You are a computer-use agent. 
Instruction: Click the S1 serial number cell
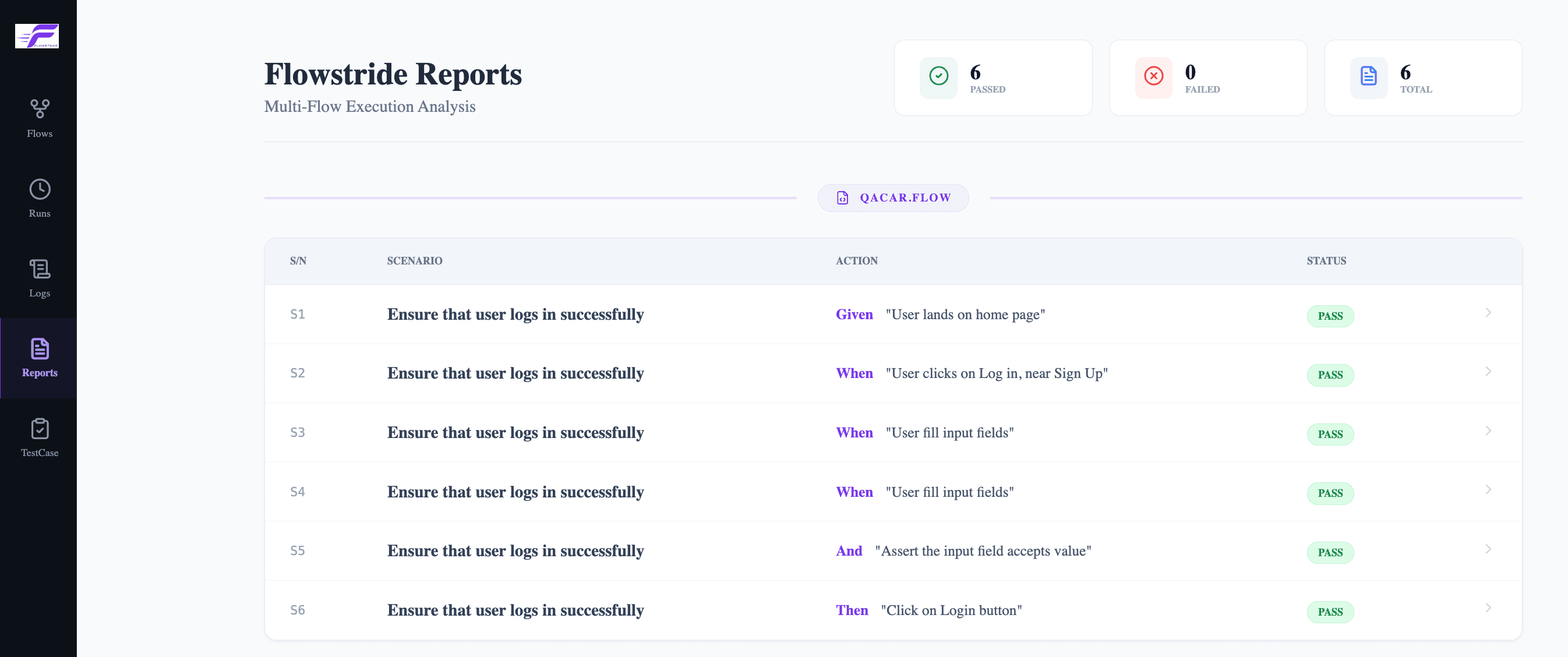[x=298, y=314]
